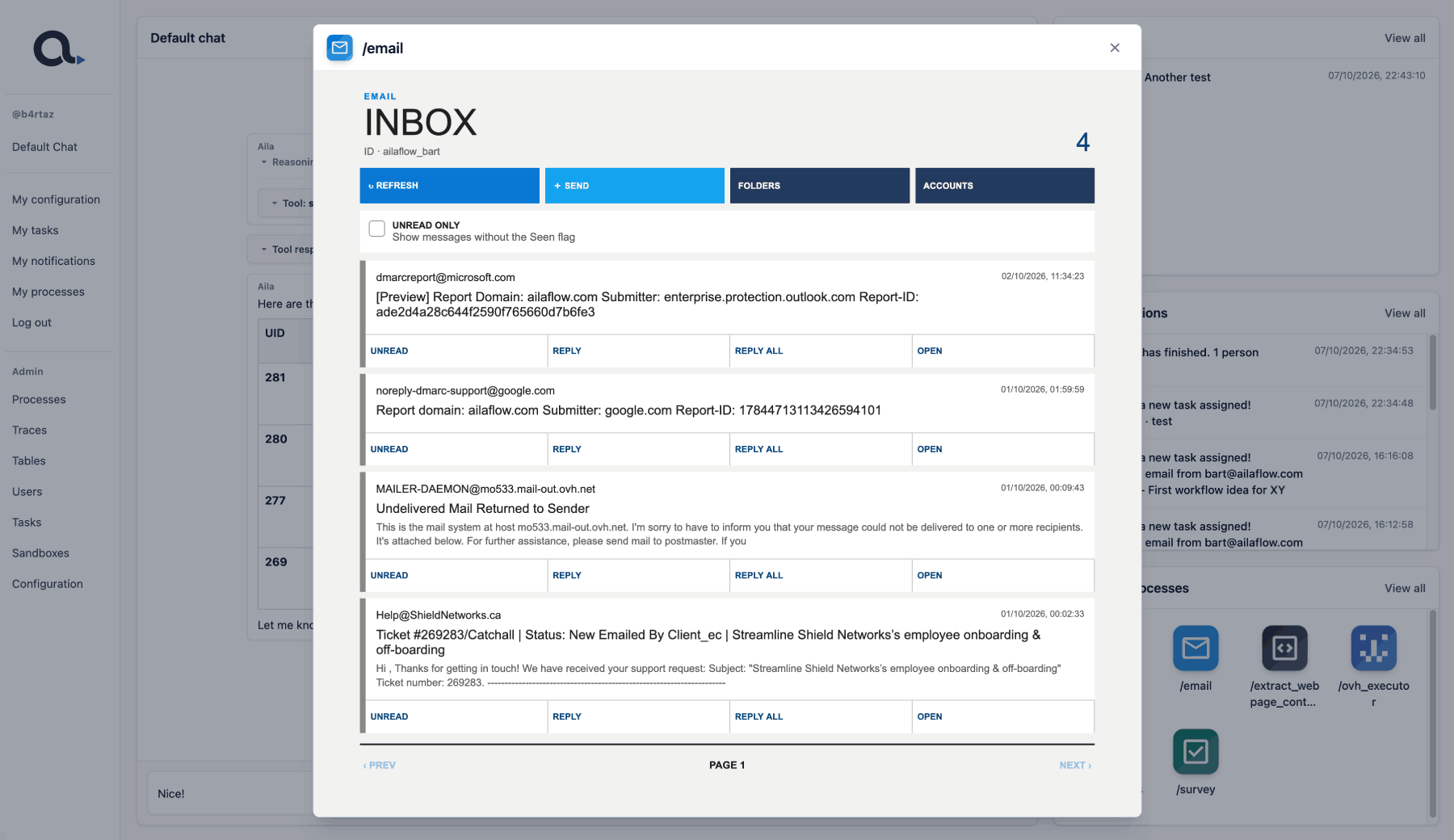Go to the previous inbox page

379,766
